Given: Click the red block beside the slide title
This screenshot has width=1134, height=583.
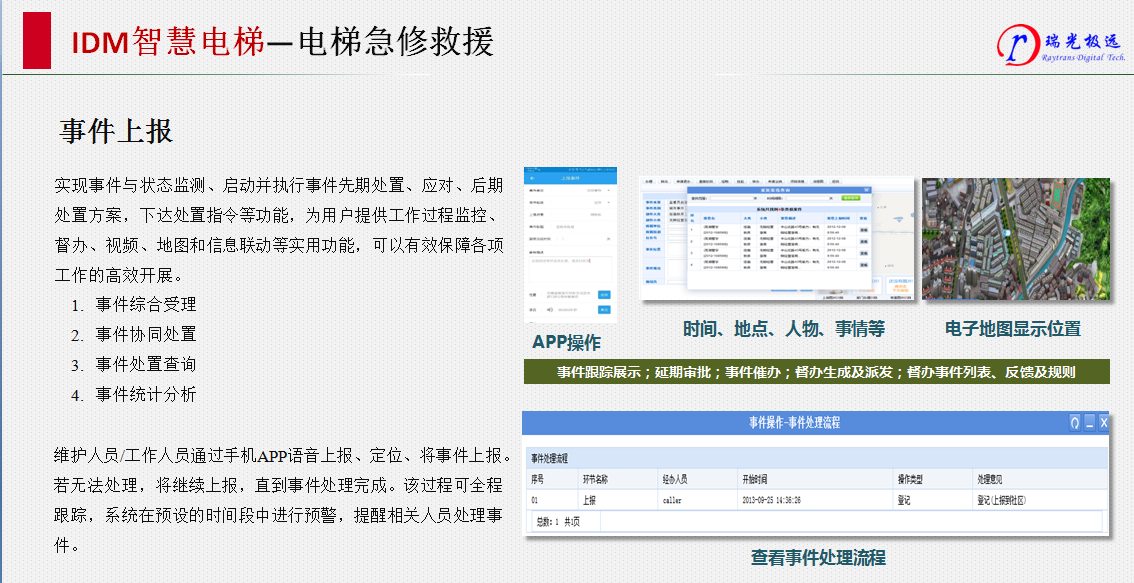Looking at the screenshot, I should point(37,41).
